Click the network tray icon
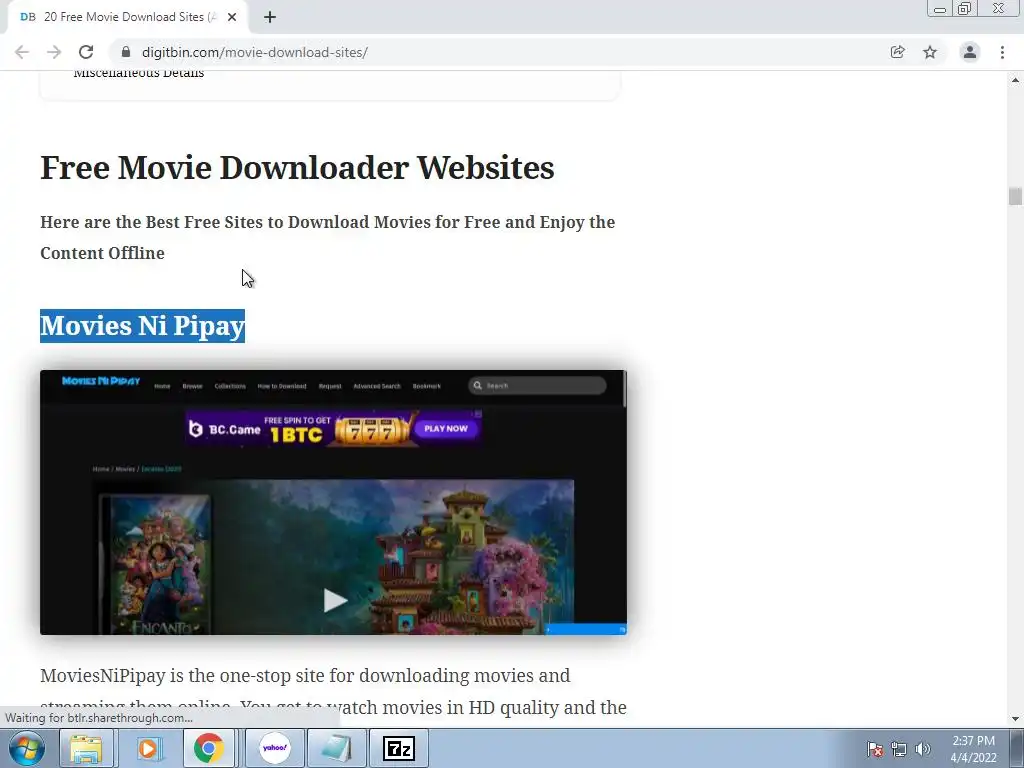Viewport: 1024px width, 768px height. point(899,749)
